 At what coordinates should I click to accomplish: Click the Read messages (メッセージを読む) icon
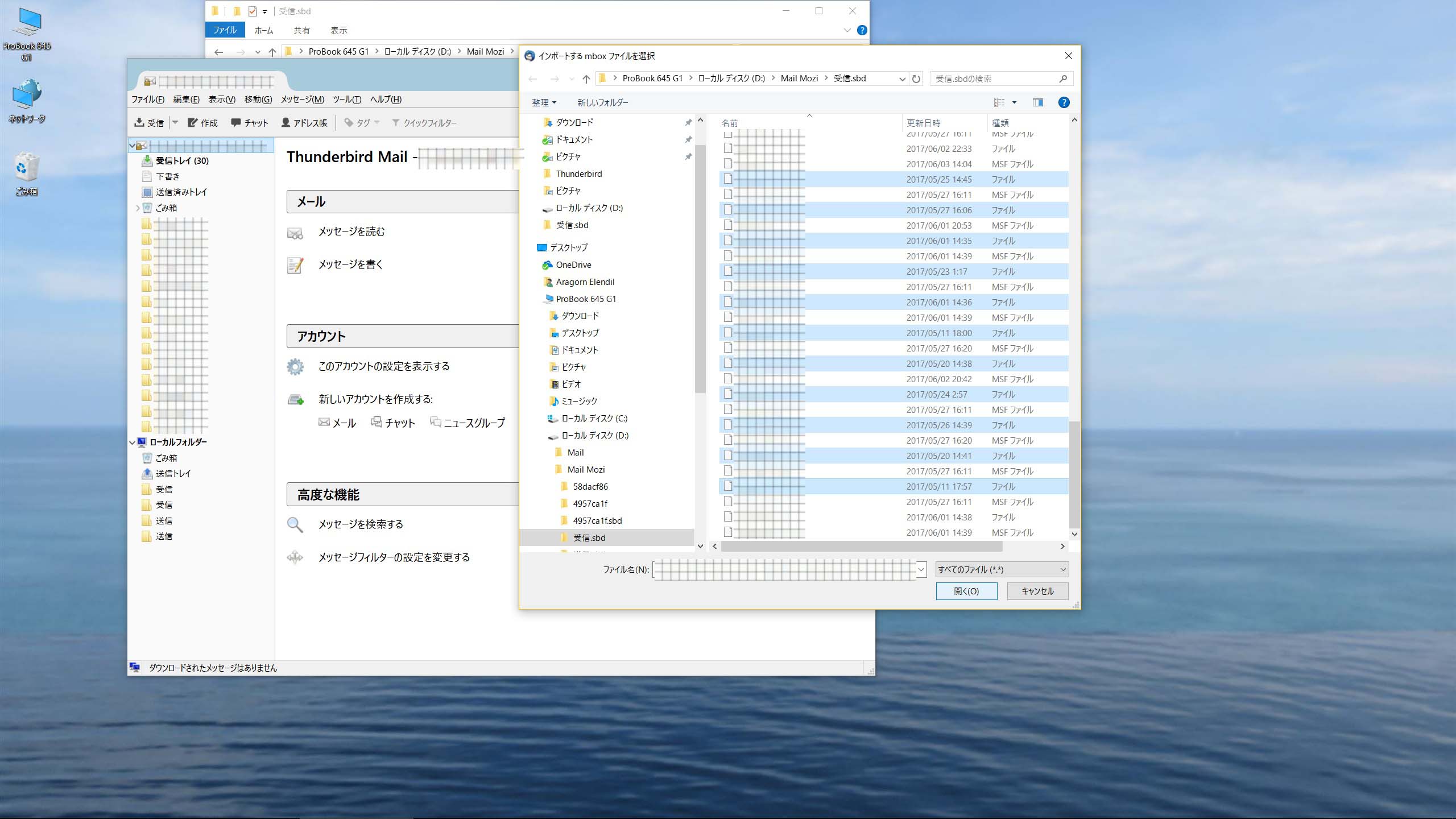coord(295,233)
